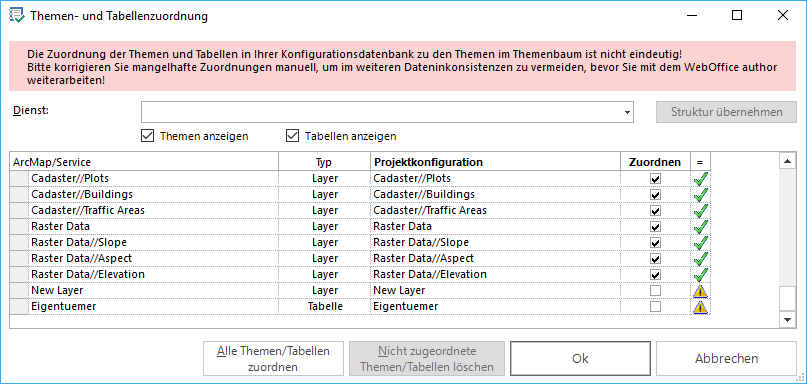Click Projektkonfiguration cell Eigentuemer
The image size is (807, 384).
tap(495, 307)
